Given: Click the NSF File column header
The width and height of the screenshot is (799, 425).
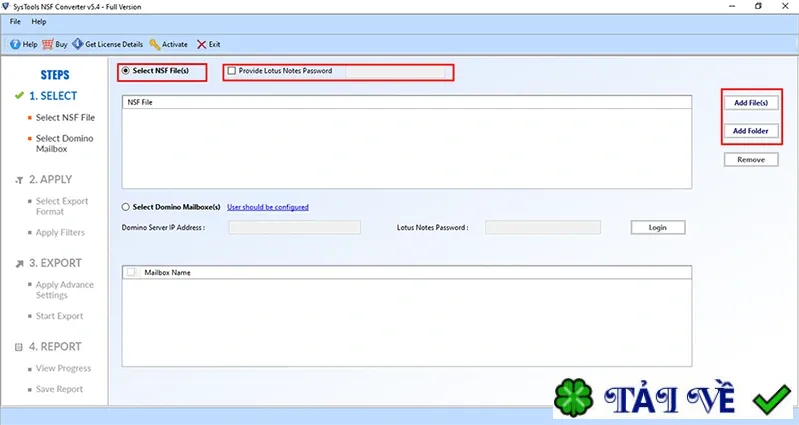Looking at the screenshot, I should (x=407, y=102).
